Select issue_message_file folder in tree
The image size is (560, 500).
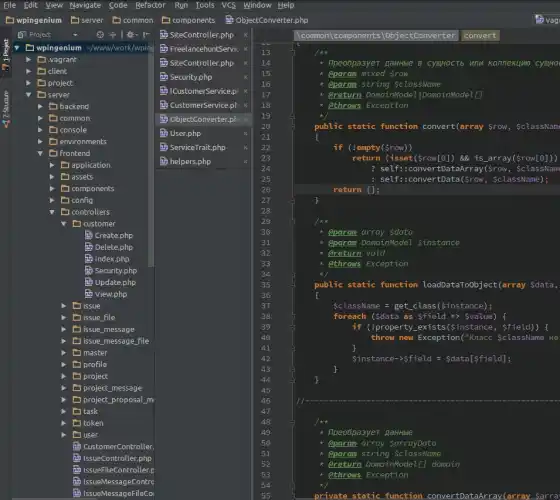pyautogui.click(x=116, y=341)
